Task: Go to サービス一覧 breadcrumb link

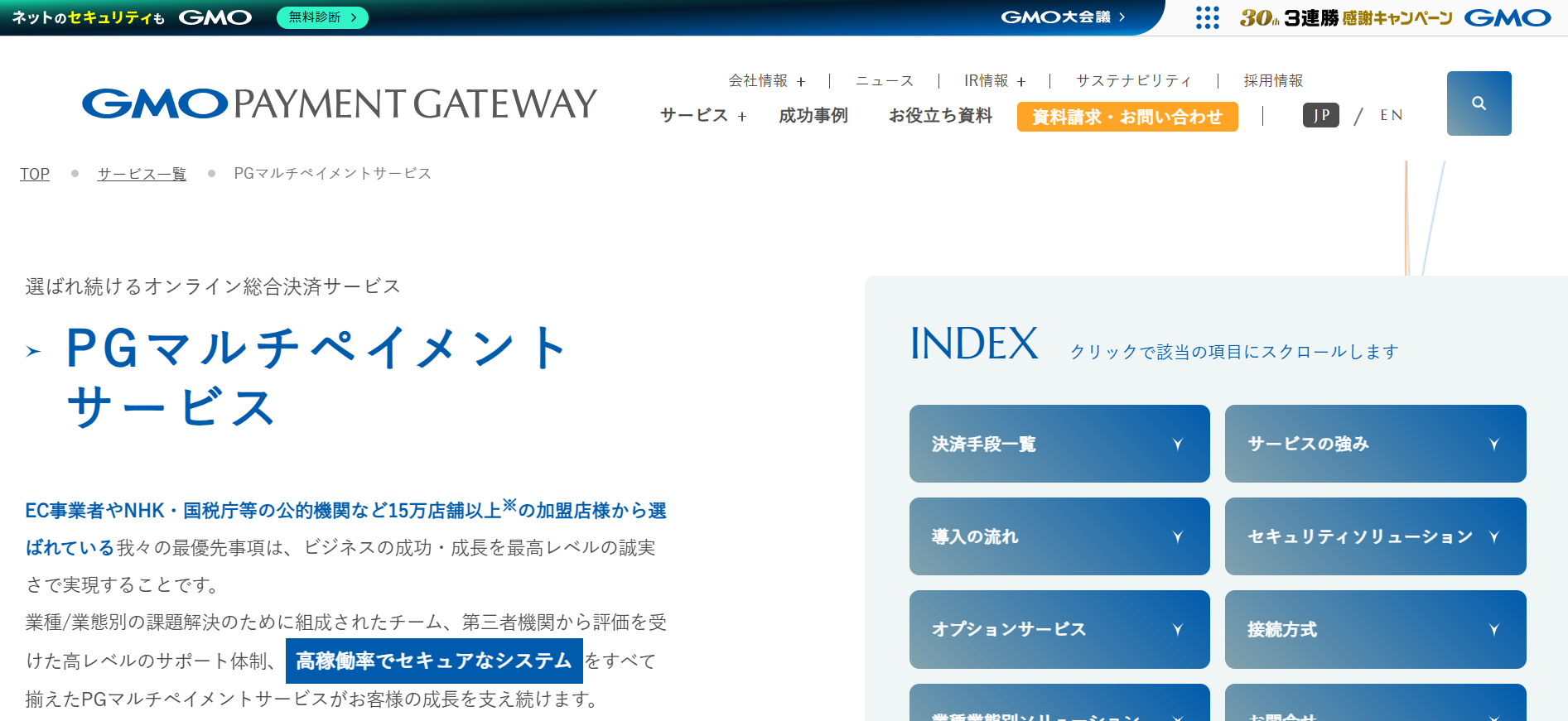Action: click(142, 174)
